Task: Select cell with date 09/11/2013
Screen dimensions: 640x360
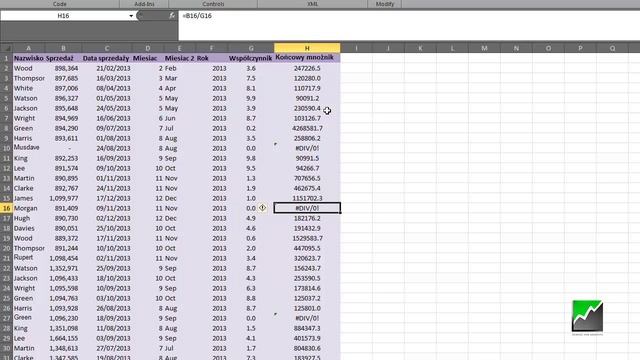Action: click(107, 208)
